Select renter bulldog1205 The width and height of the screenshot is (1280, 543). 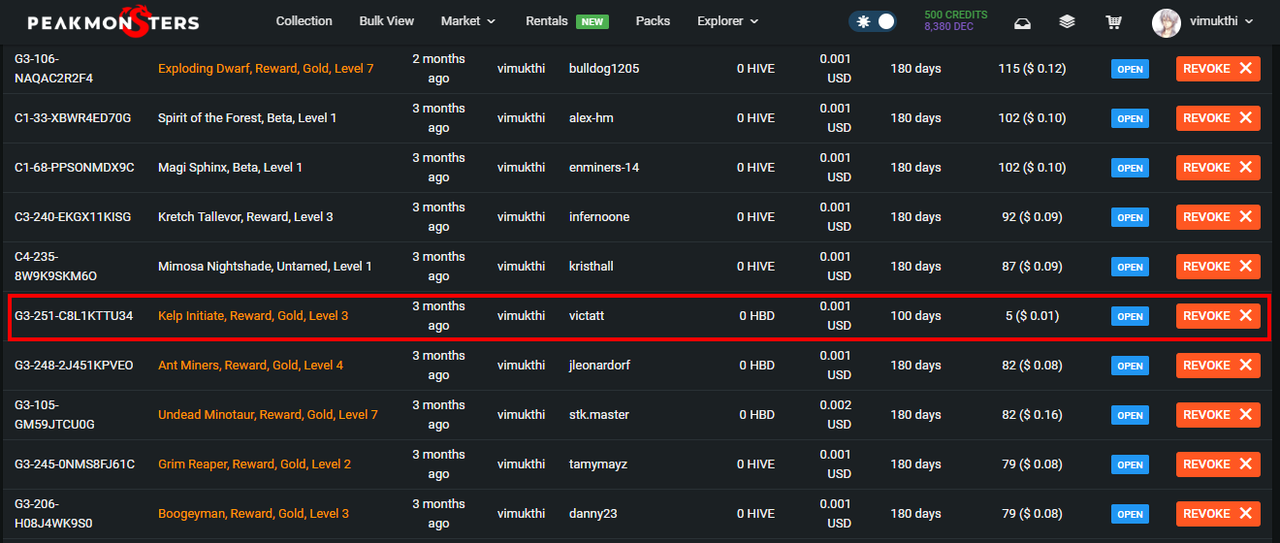[604, 69]
